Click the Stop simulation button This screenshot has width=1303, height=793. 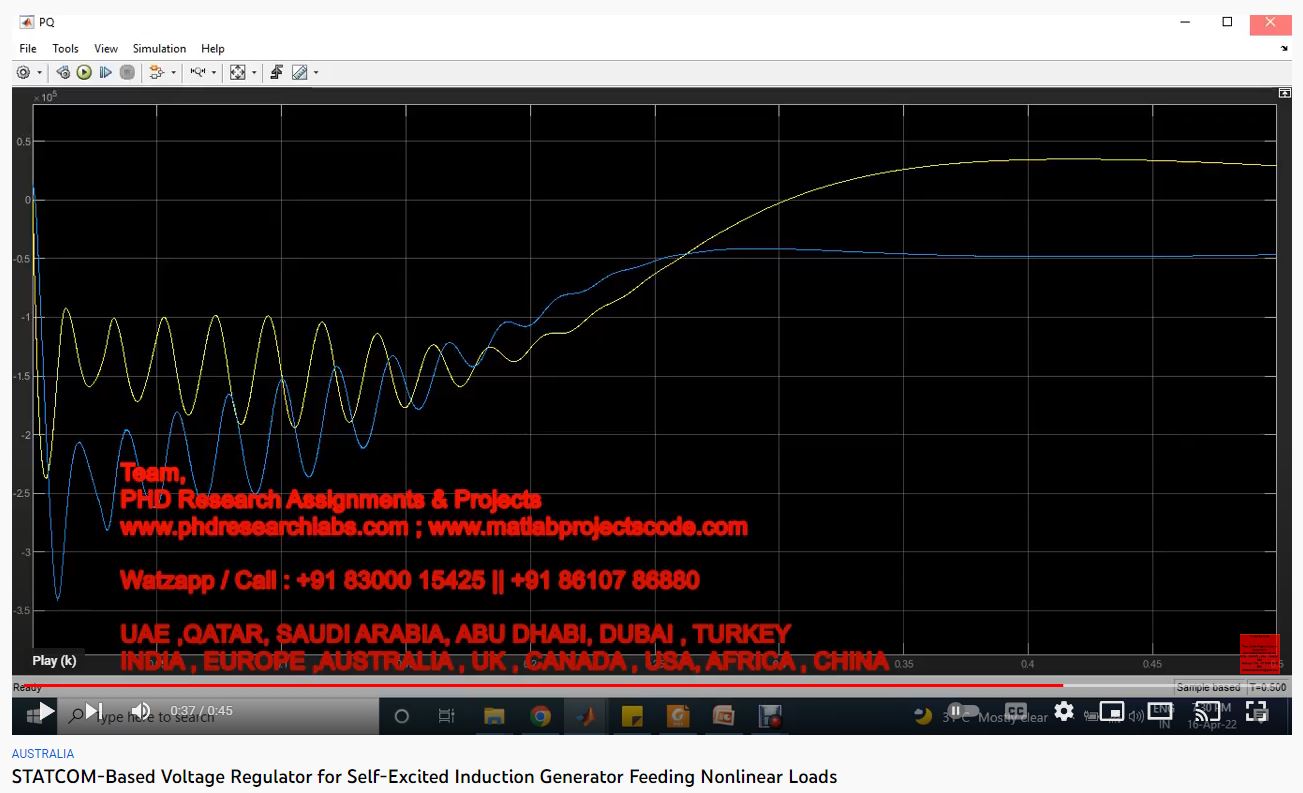click(127, 73)
